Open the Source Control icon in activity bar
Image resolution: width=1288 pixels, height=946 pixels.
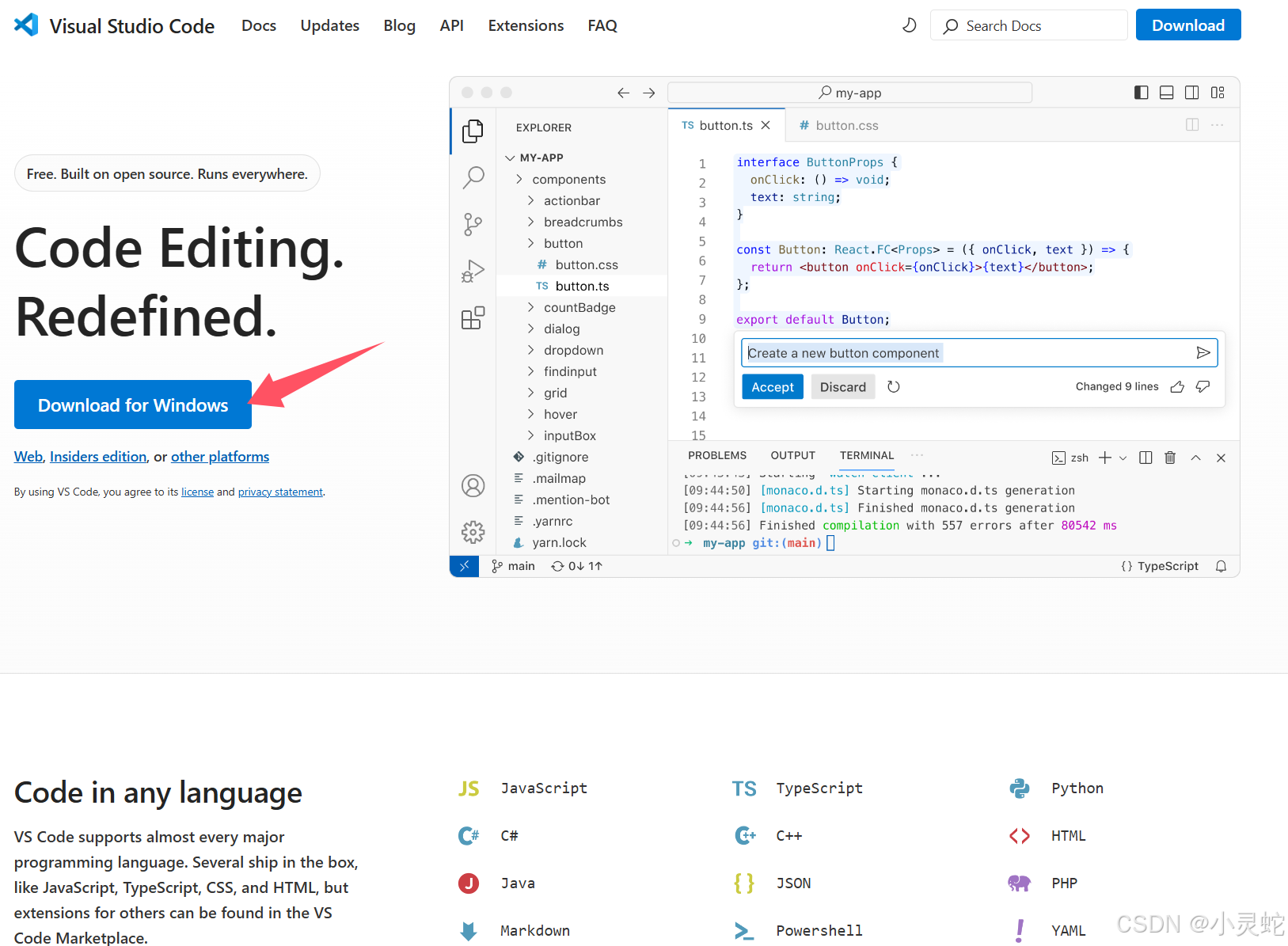(473, 224)
